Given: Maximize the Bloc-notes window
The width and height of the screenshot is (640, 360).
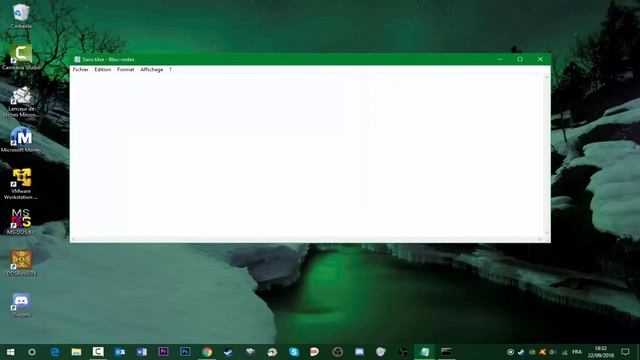Looking at the screenshot, I should (x=520, y=60).
